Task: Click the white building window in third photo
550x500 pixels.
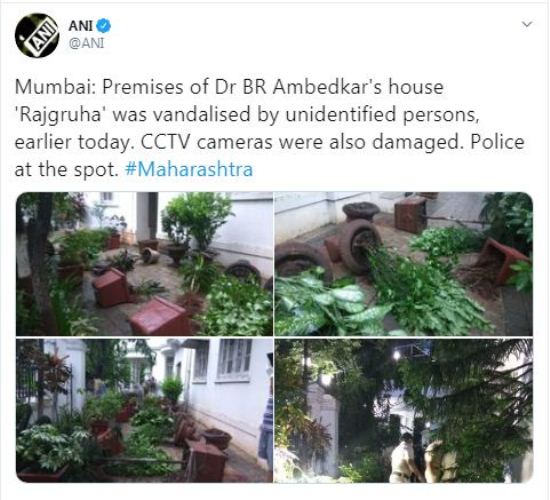Action: (x=234, y=360)
